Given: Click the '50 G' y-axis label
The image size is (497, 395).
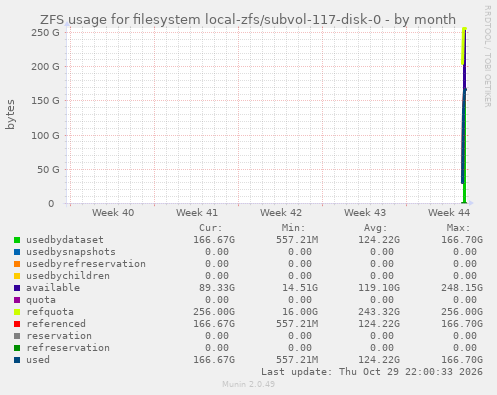Looking at the screenshot, I should pos(48,170).
